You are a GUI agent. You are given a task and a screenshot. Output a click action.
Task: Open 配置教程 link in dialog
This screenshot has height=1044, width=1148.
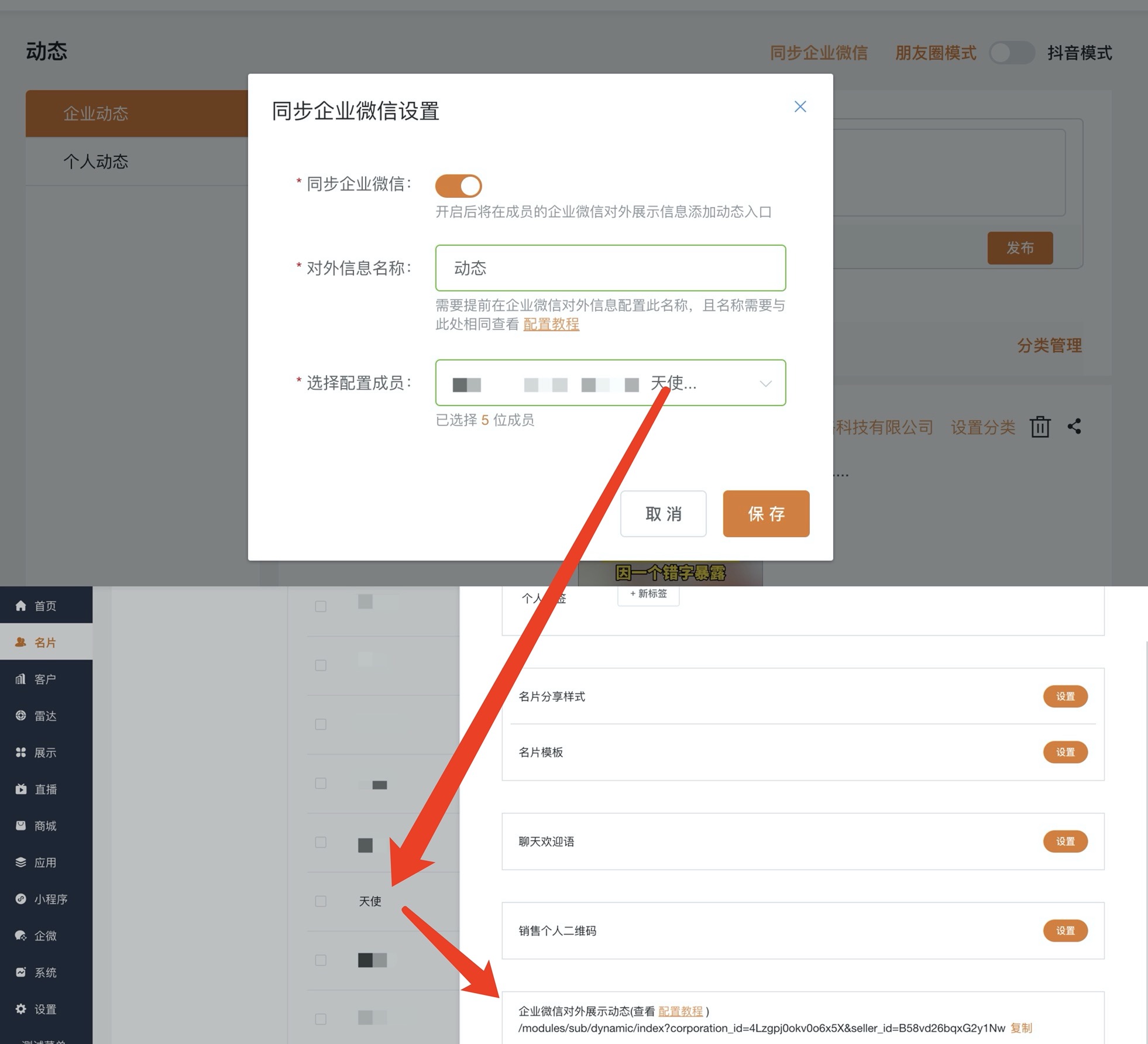[551, 324]
